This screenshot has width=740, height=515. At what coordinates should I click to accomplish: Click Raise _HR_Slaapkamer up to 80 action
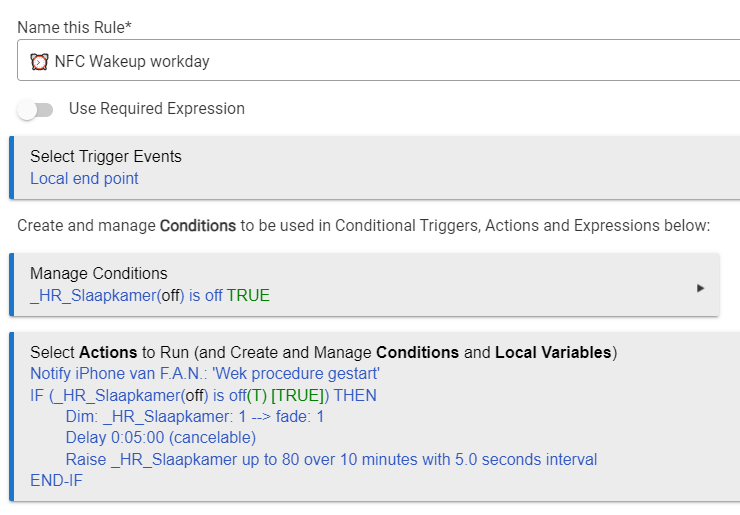(331, 459)
